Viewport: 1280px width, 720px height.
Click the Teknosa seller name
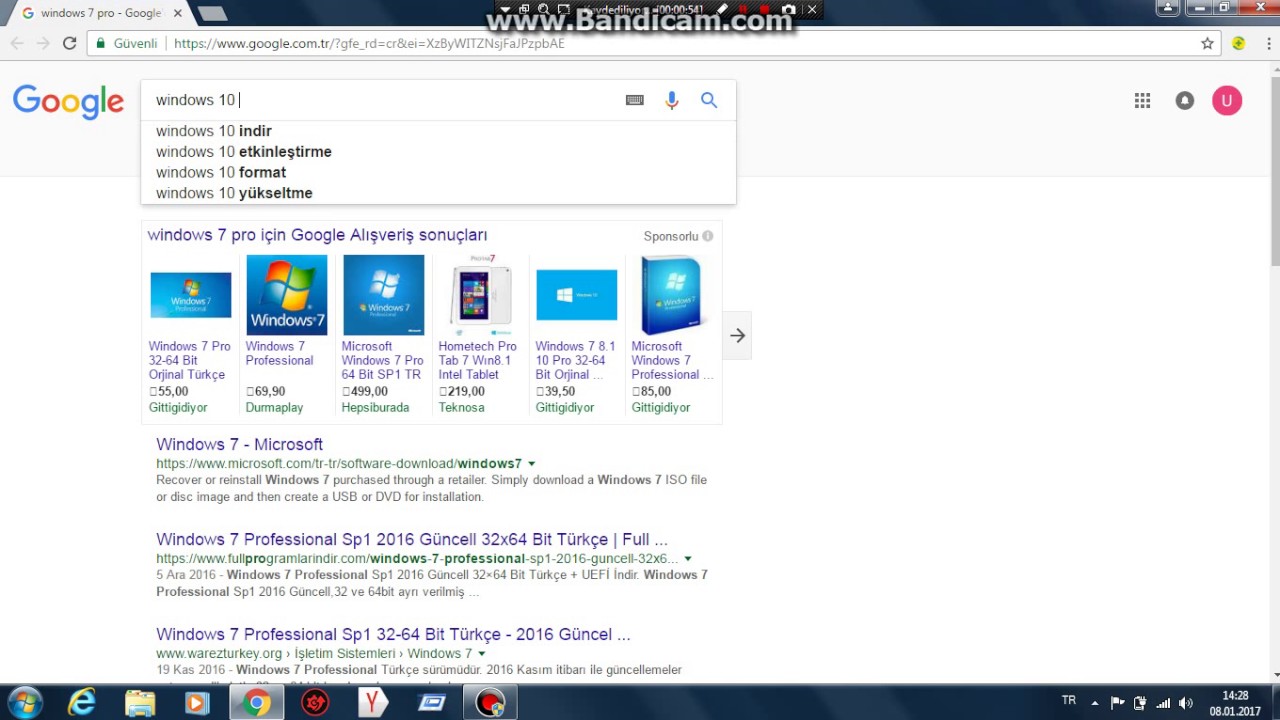(461, 407)
